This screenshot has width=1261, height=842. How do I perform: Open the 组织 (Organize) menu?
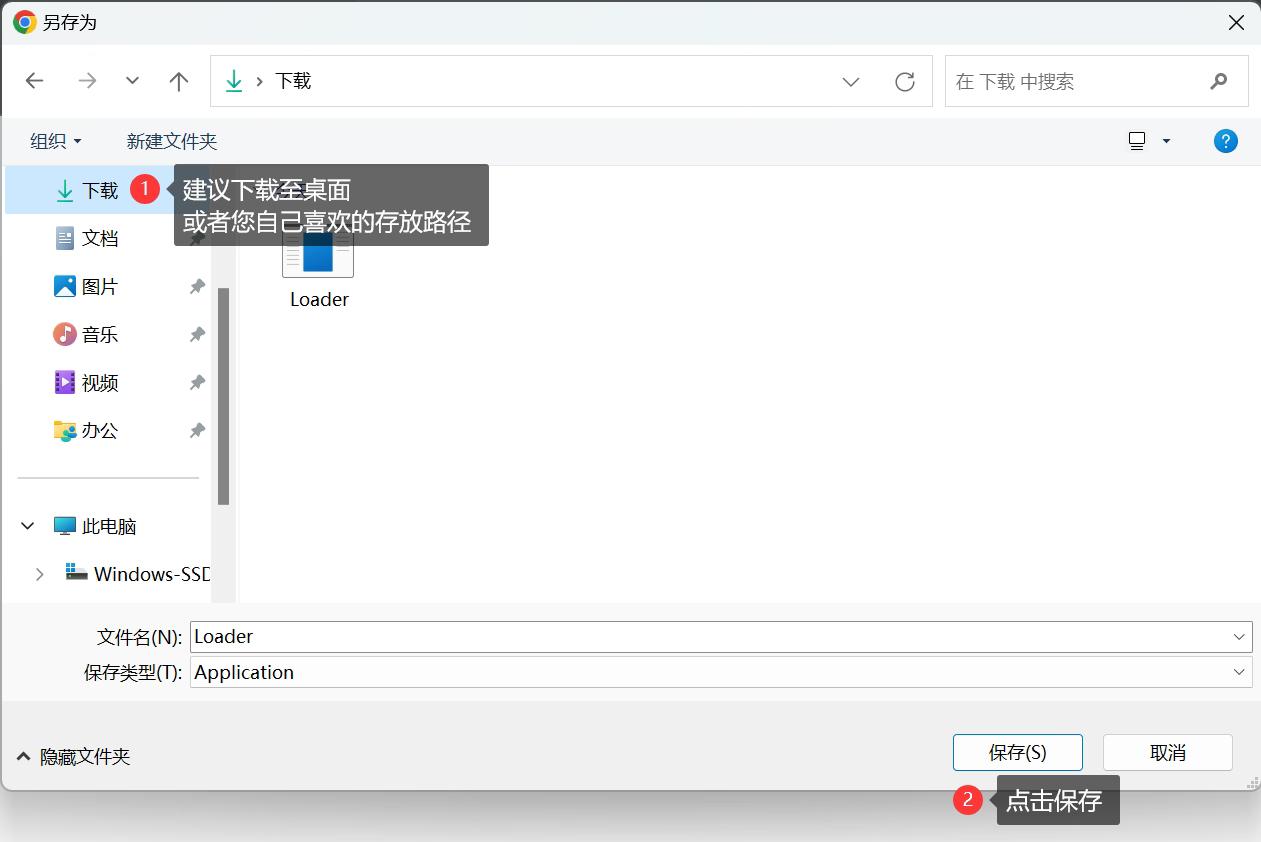[x=54, y=141]
